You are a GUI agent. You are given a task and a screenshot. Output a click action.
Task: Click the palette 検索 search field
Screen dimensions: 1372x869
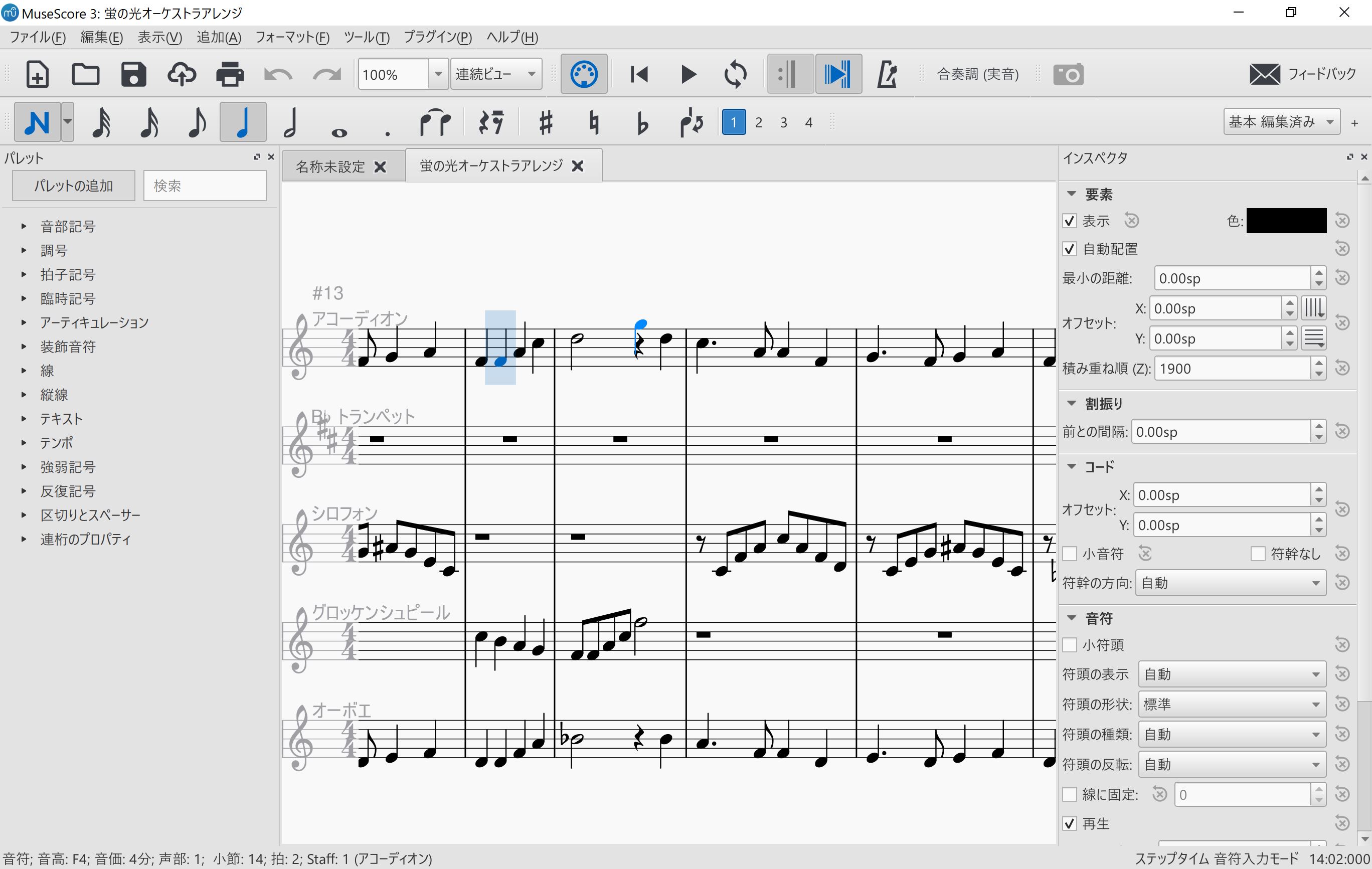205,186
